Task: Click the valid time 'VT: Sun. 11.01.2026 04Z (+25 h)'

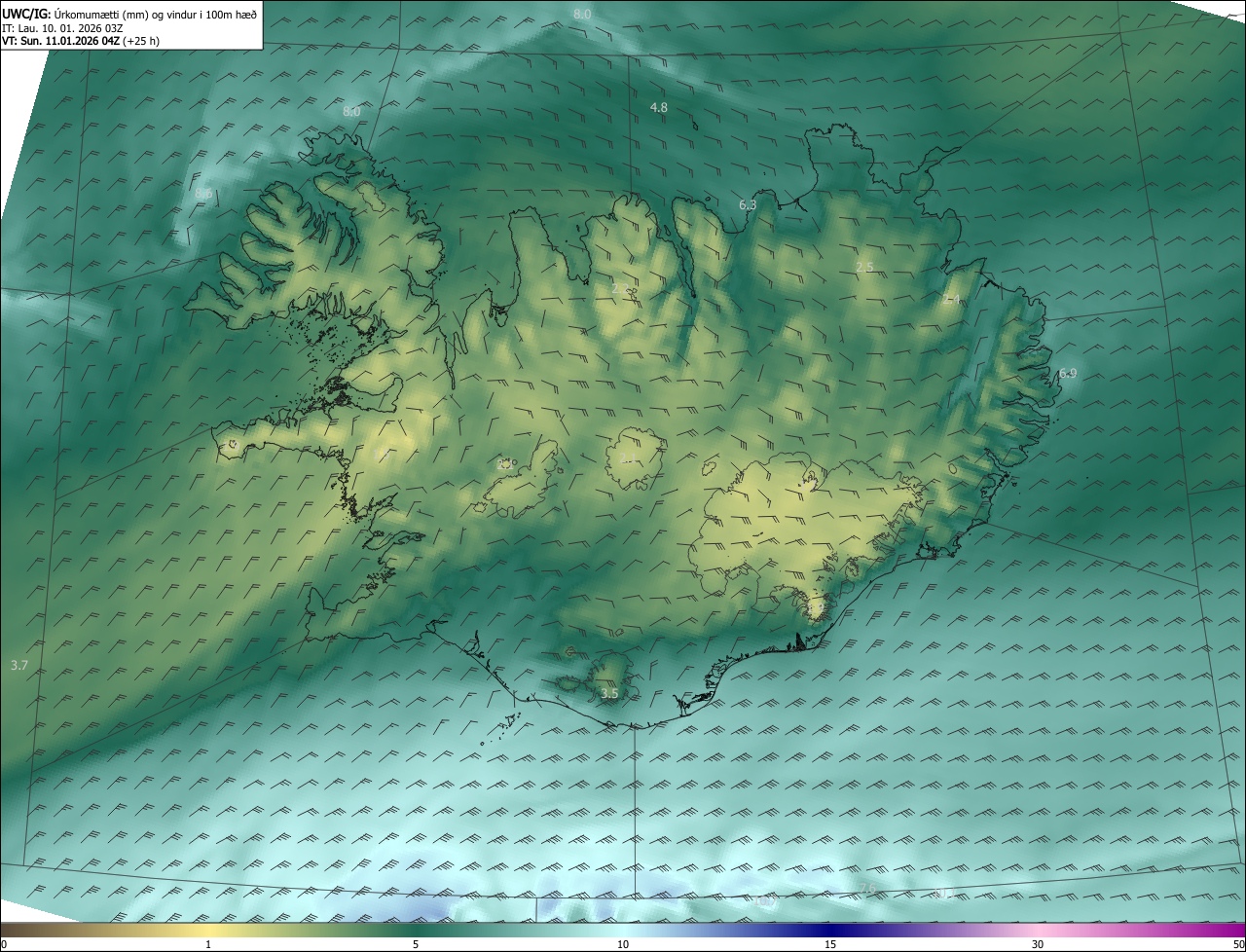Action: click(81, 41)
